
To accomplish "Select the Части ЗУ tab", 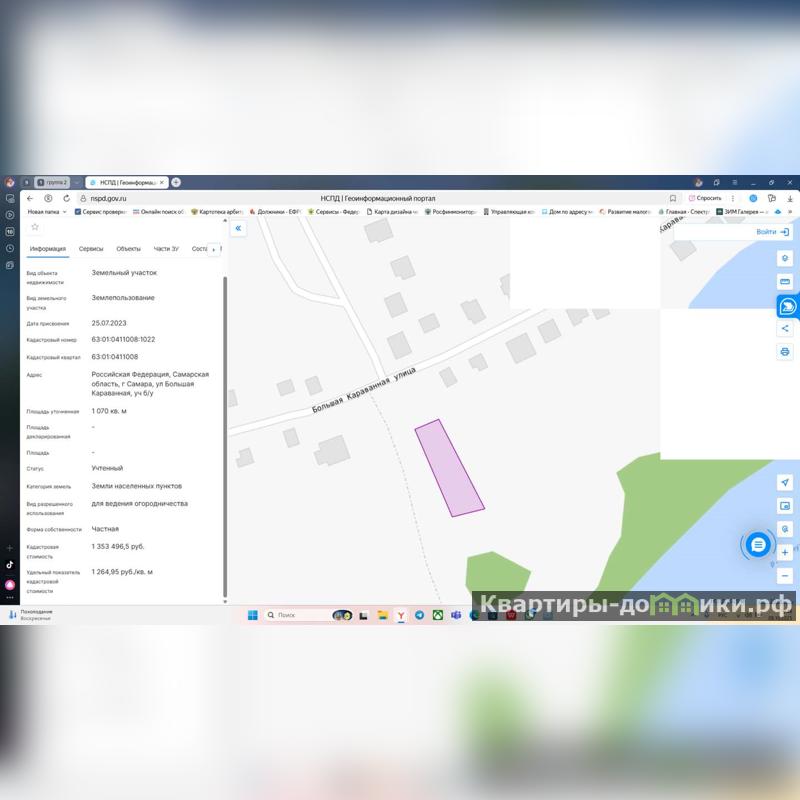I will click(x=166, y=249).
